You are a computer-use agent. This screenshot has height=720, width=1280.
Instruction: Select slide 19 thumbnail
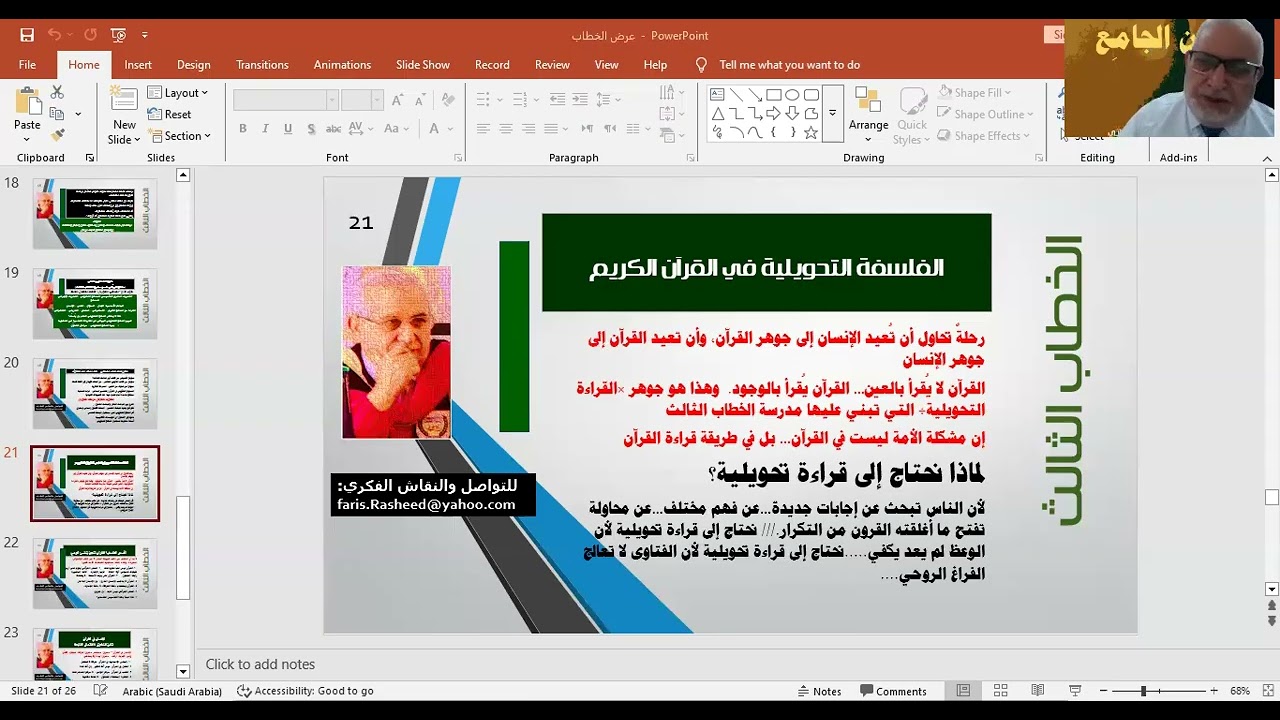[x=95, y=304]
